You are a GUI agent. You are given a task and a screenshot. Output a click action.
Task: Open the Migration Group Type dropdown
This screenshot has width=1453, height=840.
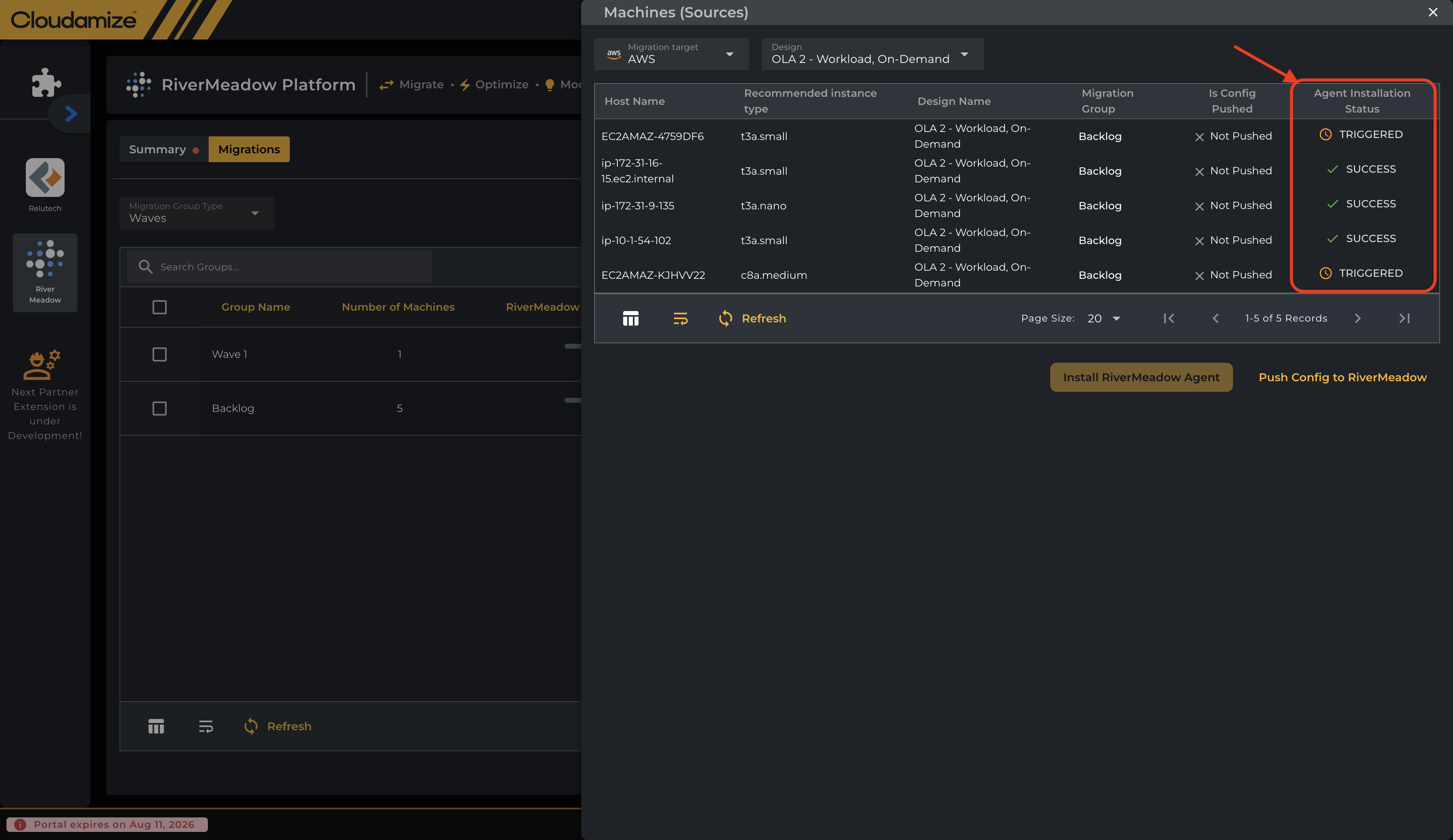197,213
